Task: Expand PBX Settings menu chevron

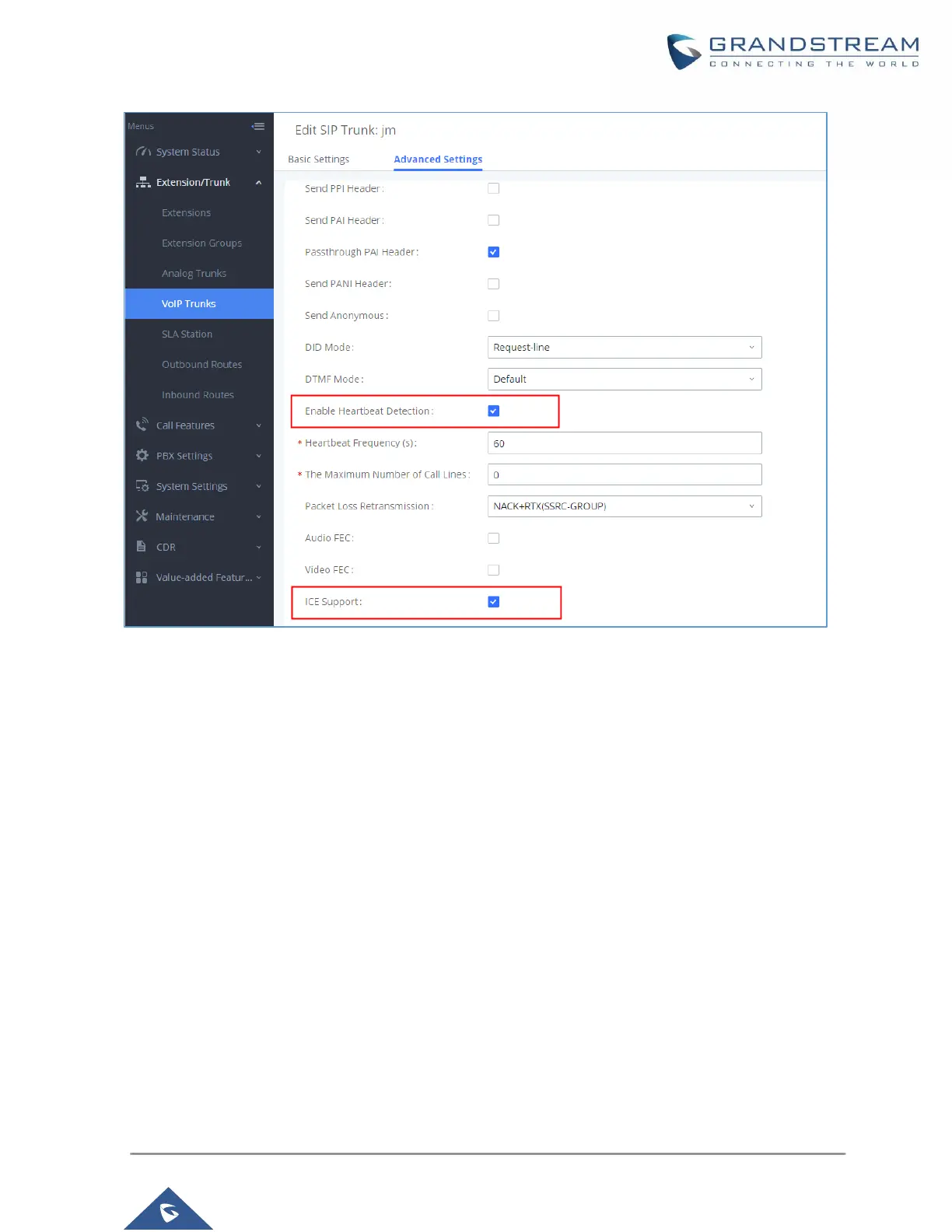Action: [259, 456]
